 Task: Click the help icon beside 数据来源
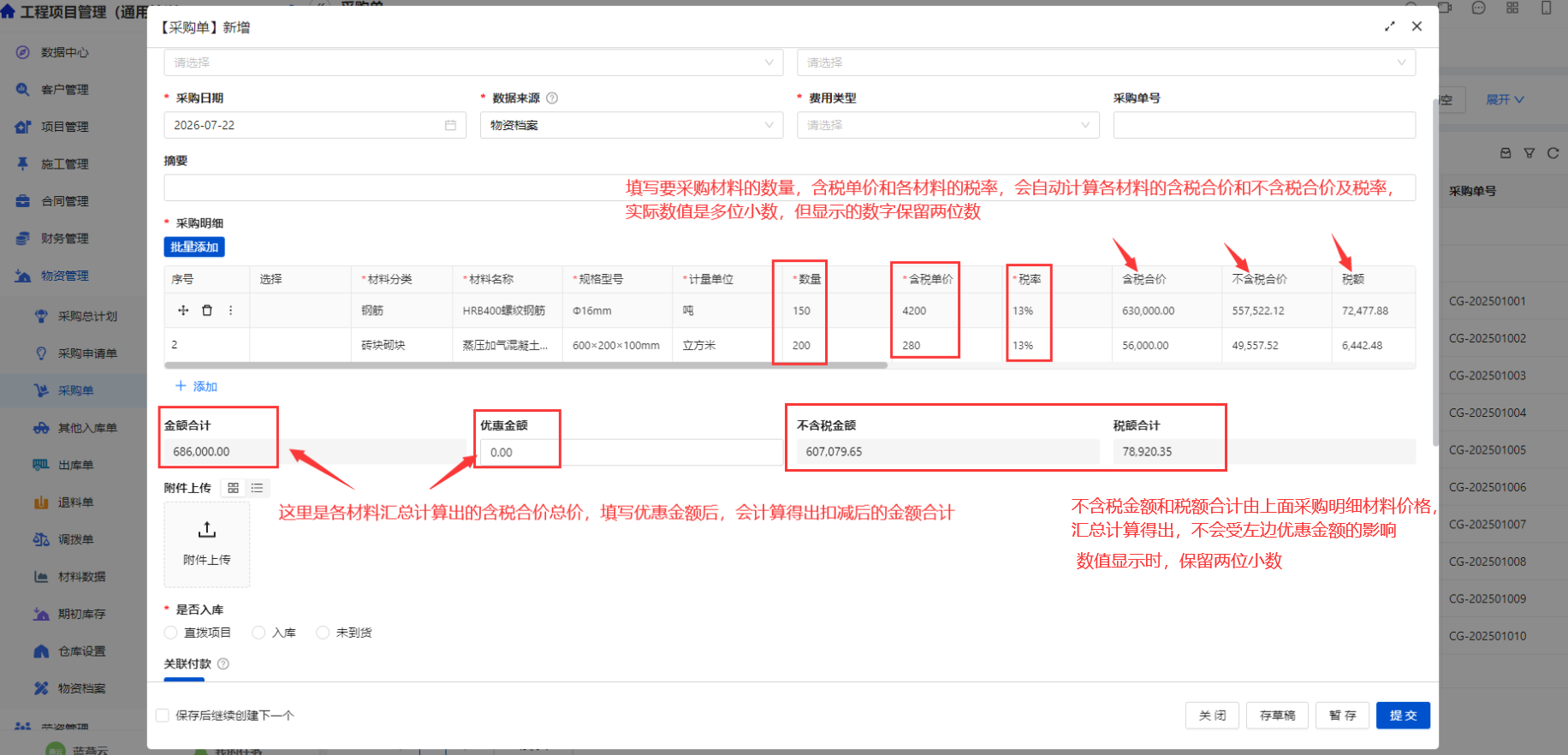tap(552, 98)
